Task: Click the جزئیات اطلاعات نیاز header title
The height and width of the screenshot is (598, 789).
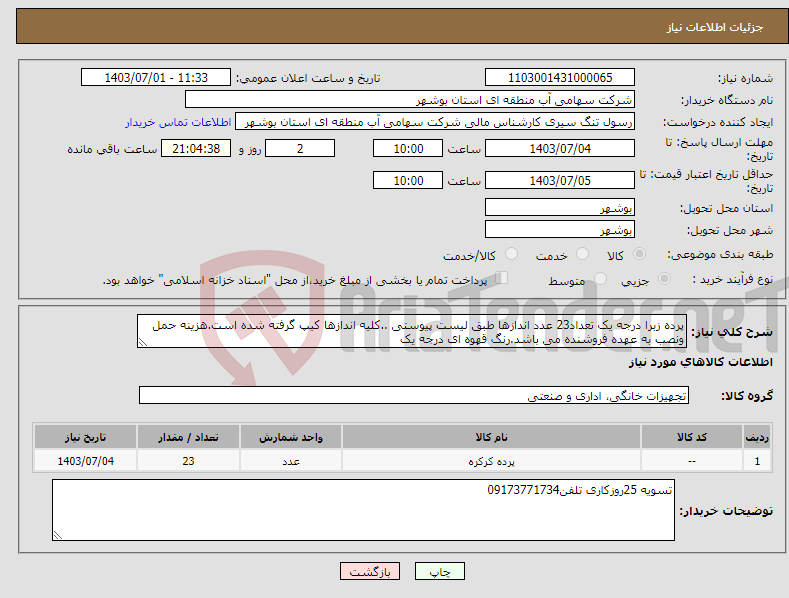Action: point(715,27)
